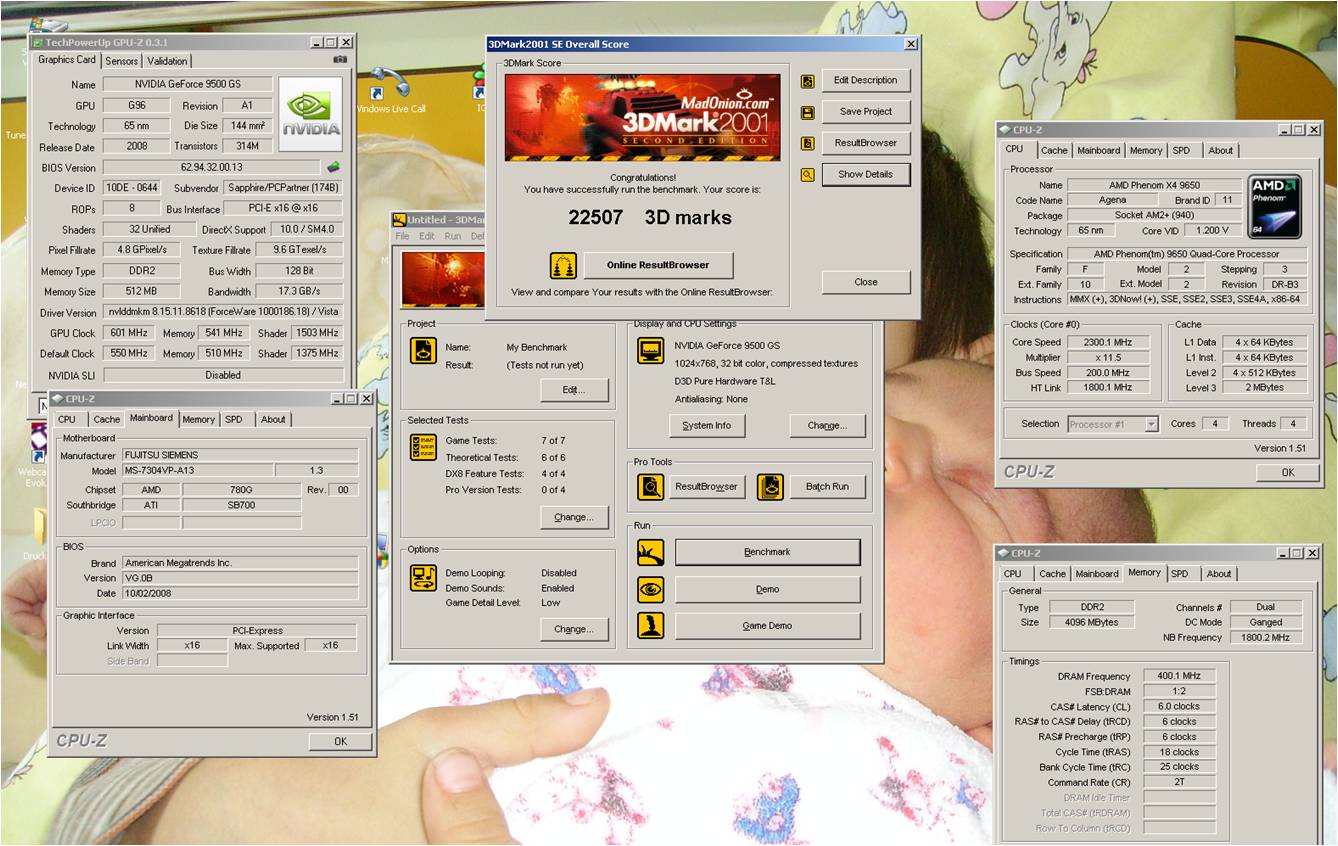
Task: Click the AMD Phenom X4 9650 name field
Action: (1154, 185)
